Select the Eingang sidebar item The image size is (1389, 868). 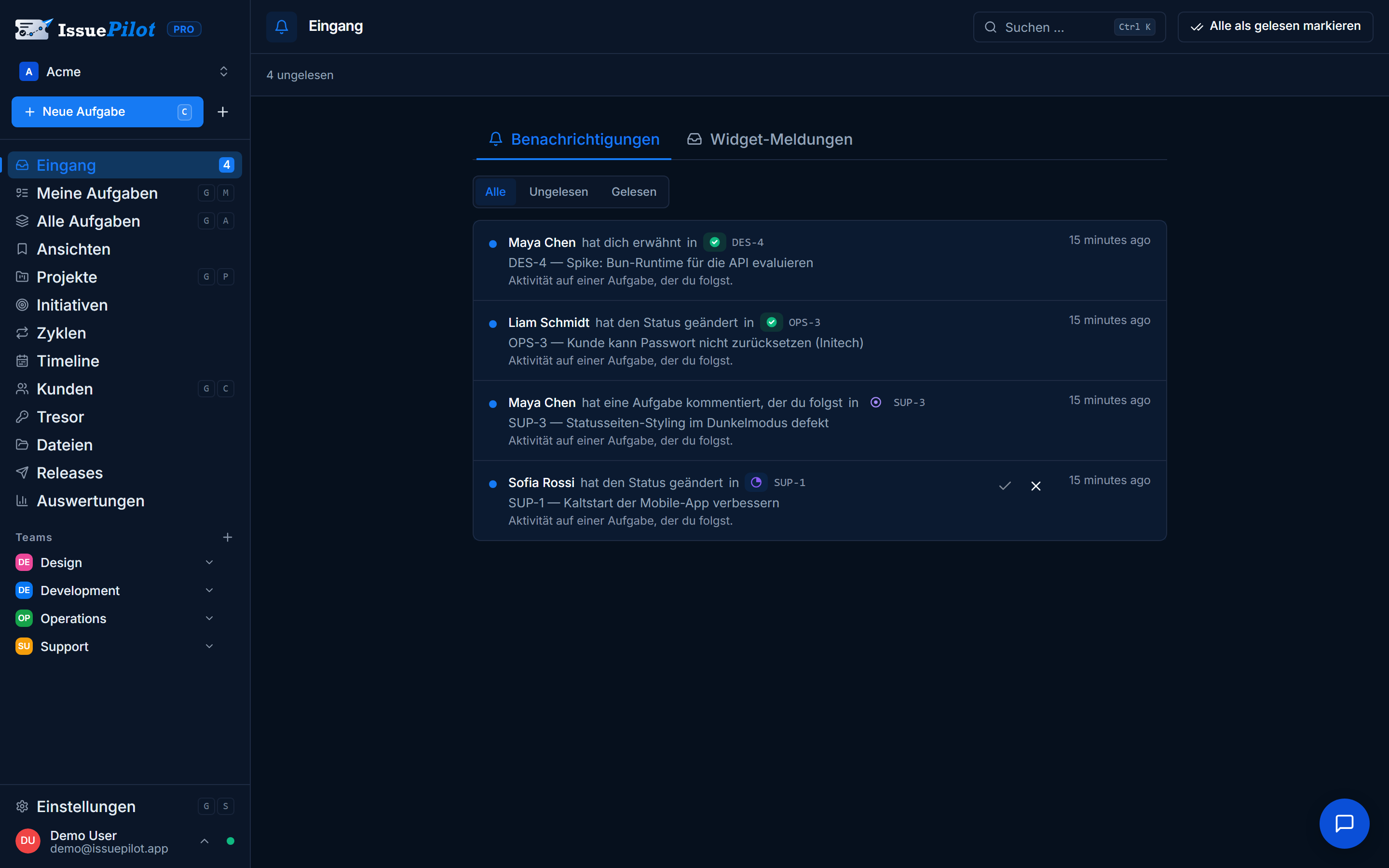point(124,165)
